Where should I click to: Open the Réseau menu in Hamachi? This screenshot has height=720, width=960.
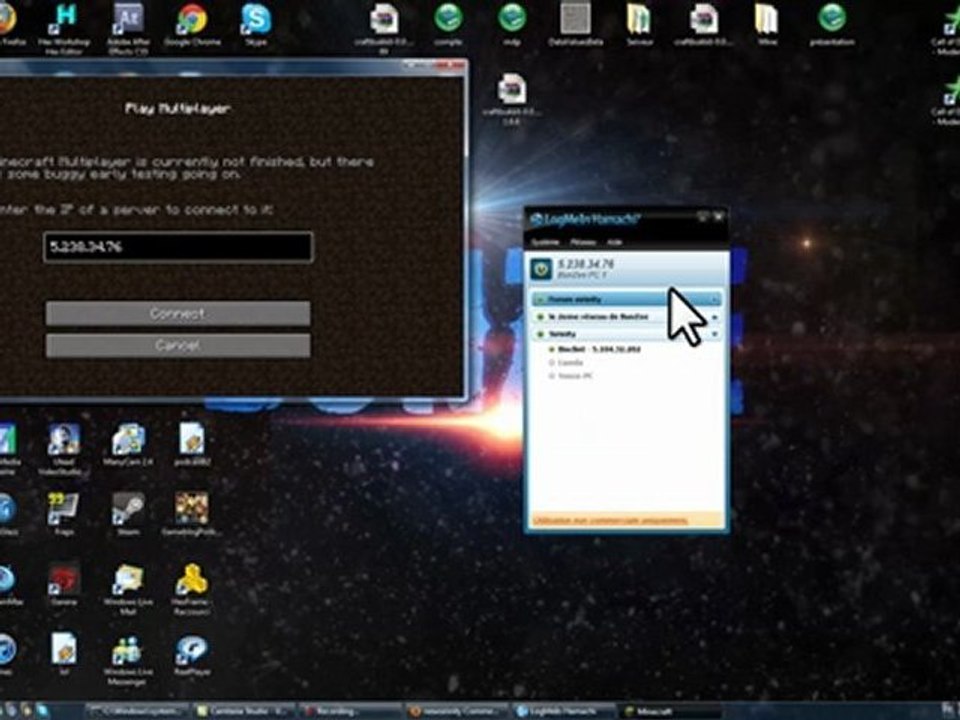tap(583, 242)
